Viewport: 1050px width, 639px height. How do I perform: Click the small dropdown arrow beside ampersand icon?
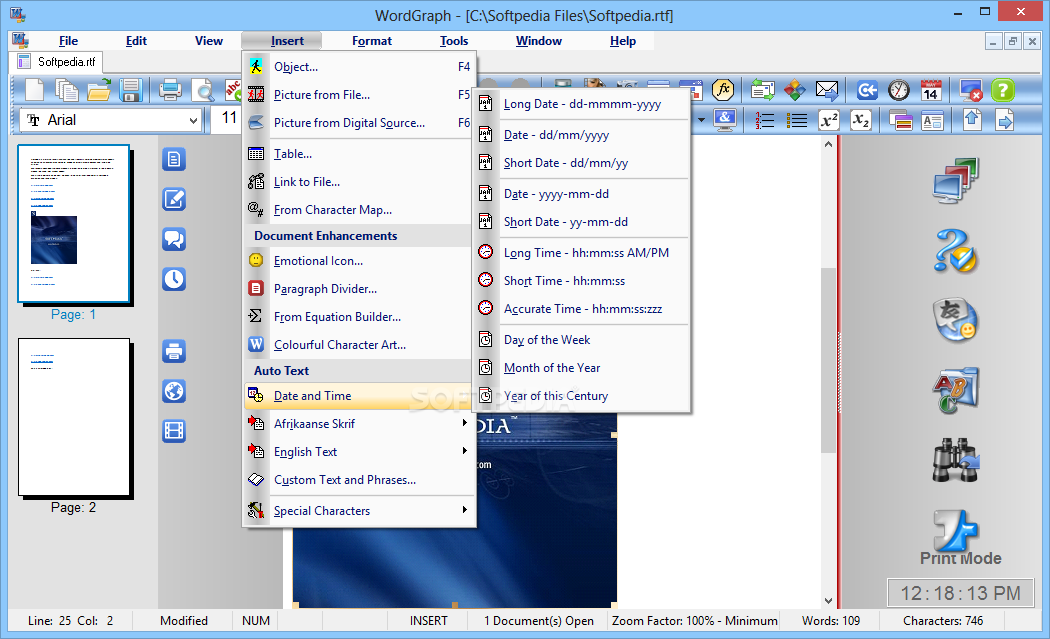[701, 121]
